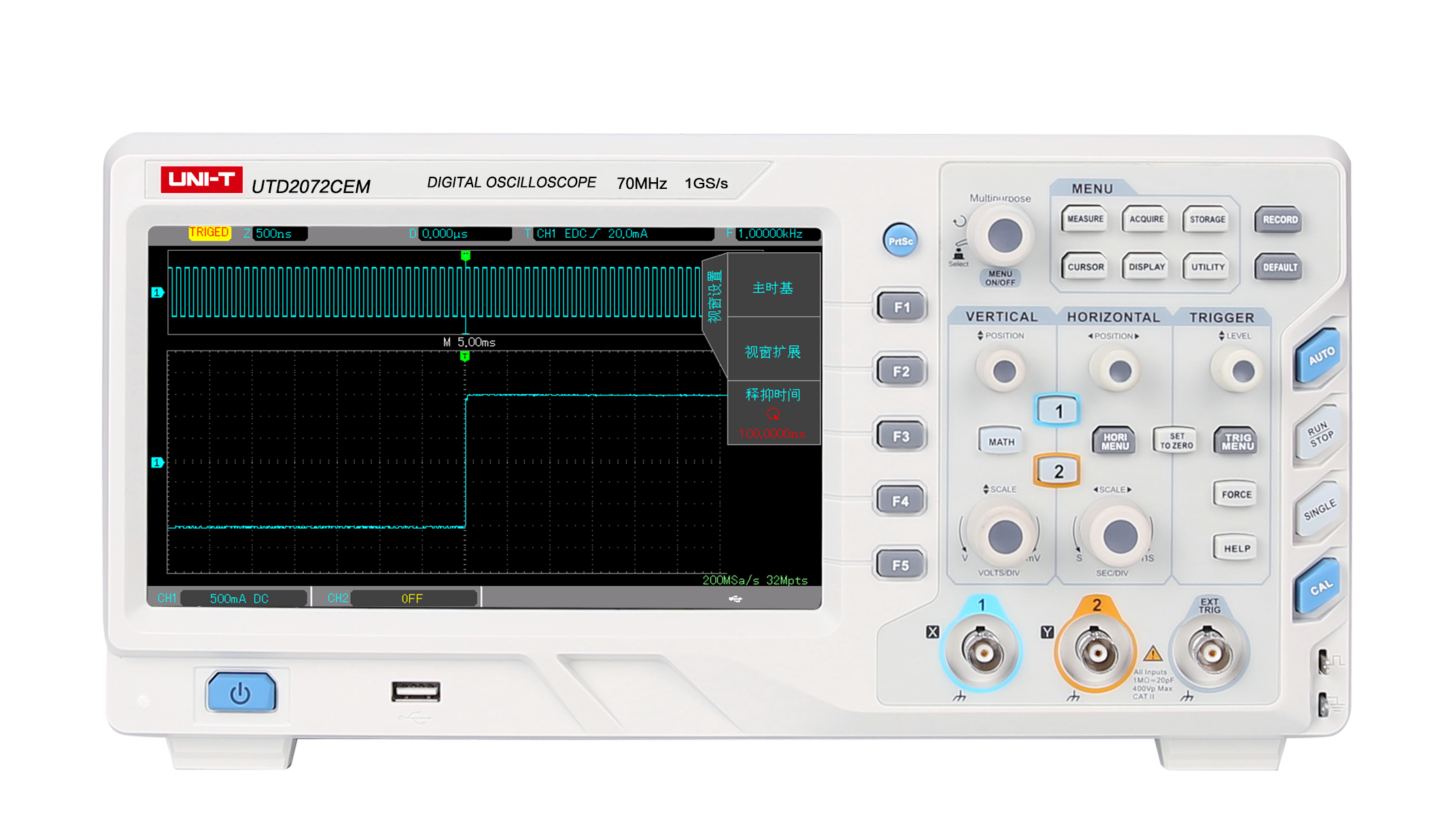
Task: Click the USB status icon on screen
Action: pos(736,598)
